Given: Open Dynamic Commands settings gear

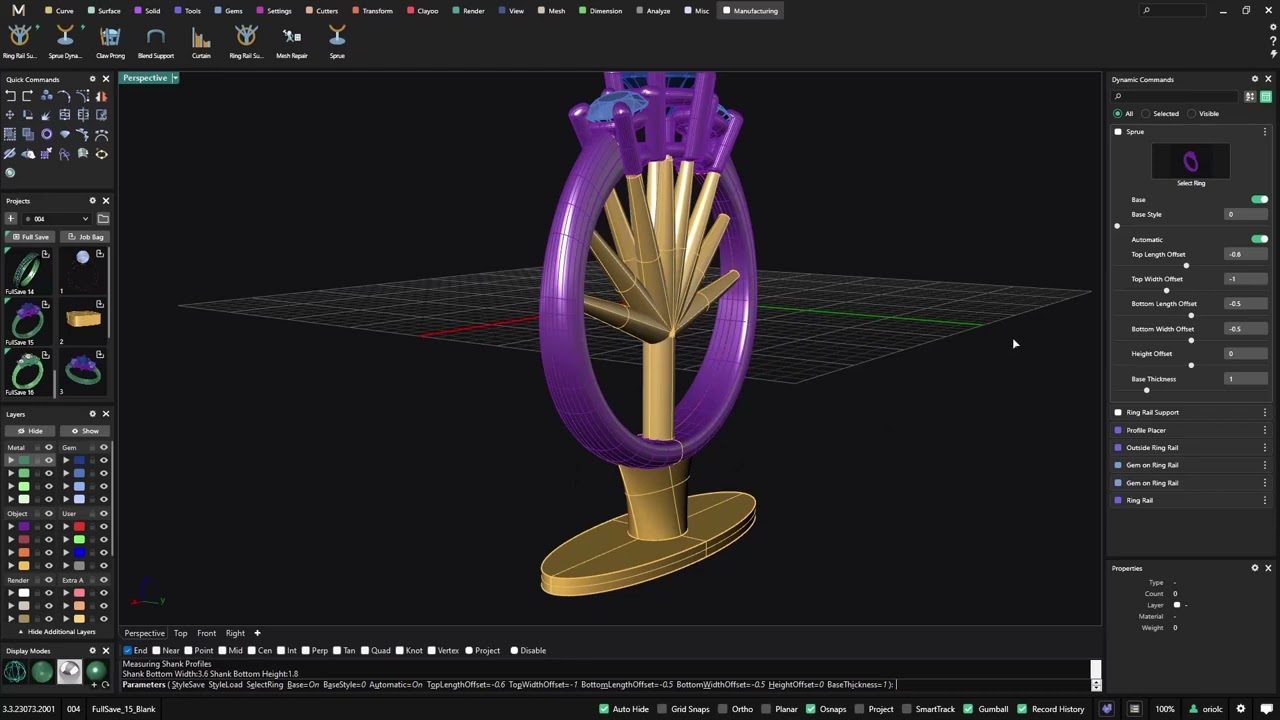Looking at the screenshot, I should 1255,79.
